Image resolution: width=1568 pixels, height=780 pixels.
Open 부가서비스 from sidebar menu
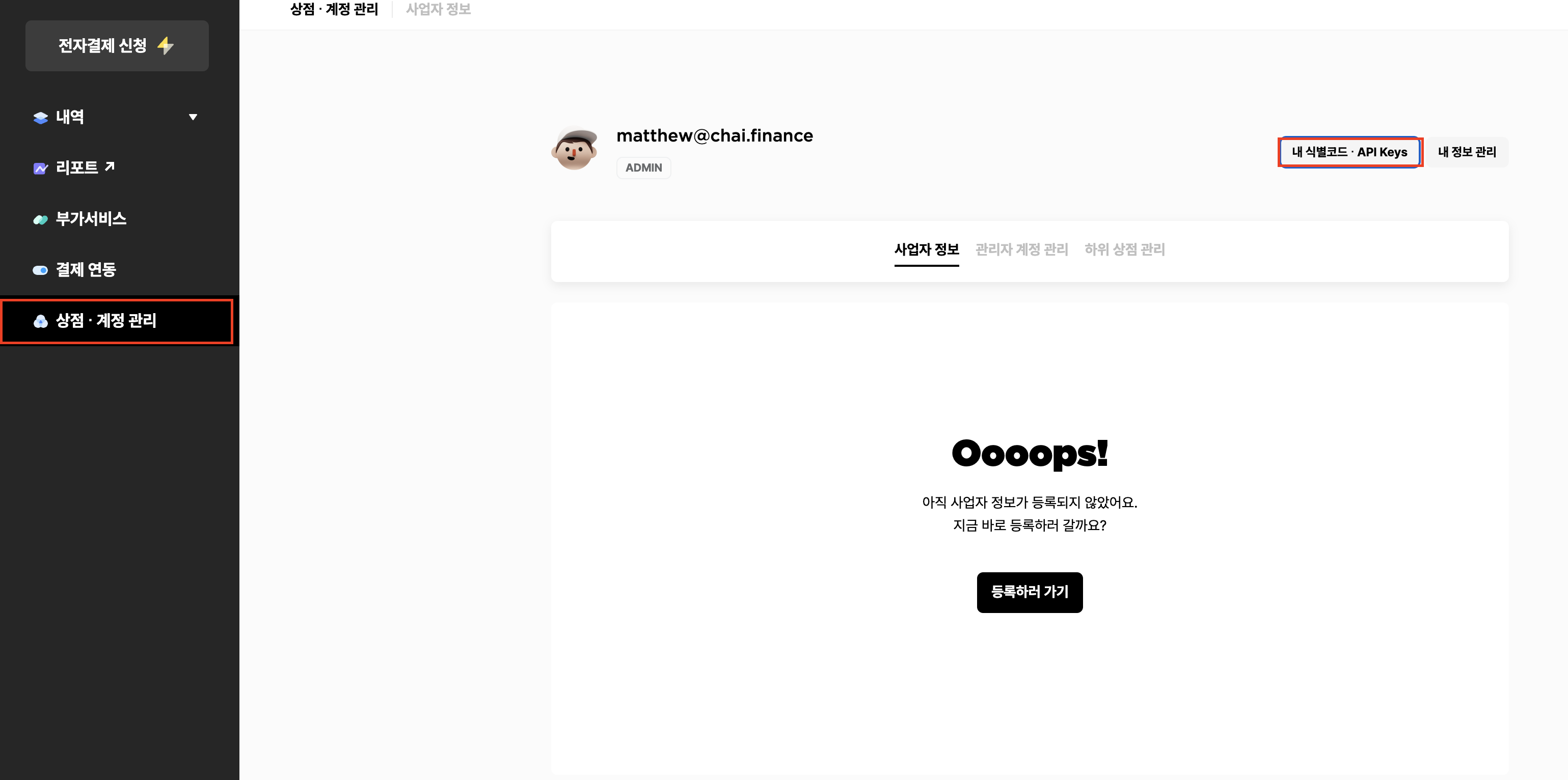(x=116, y=219)
